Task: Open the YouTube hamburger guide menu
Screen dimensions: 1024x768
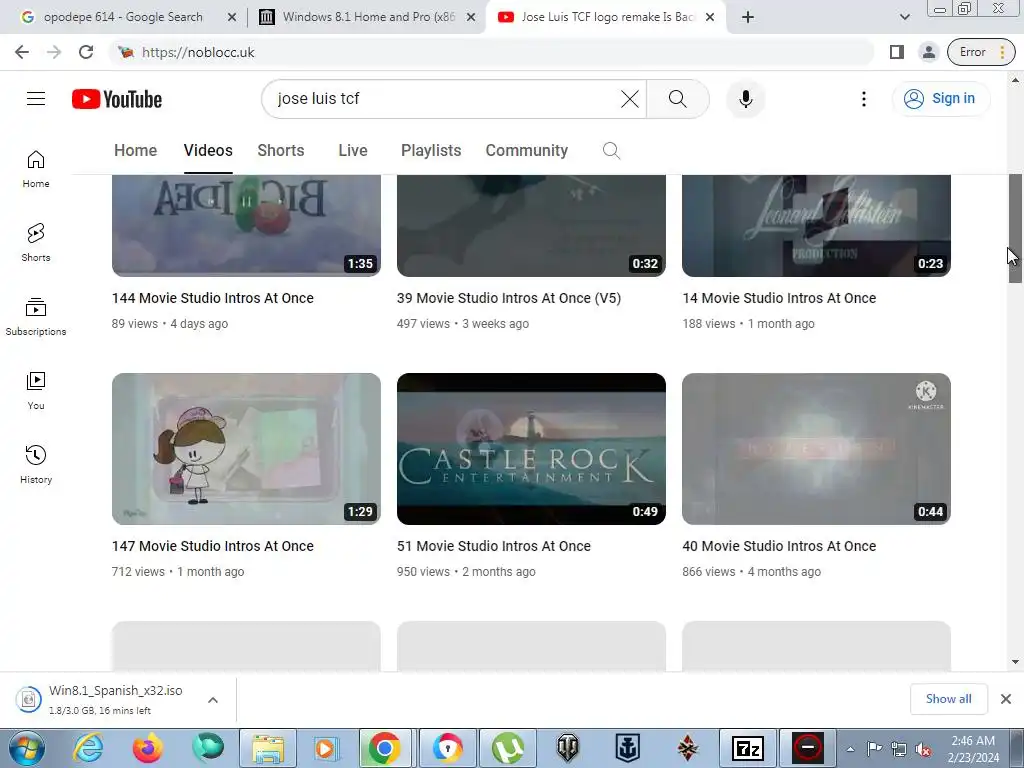Action: tap(36, 99)
